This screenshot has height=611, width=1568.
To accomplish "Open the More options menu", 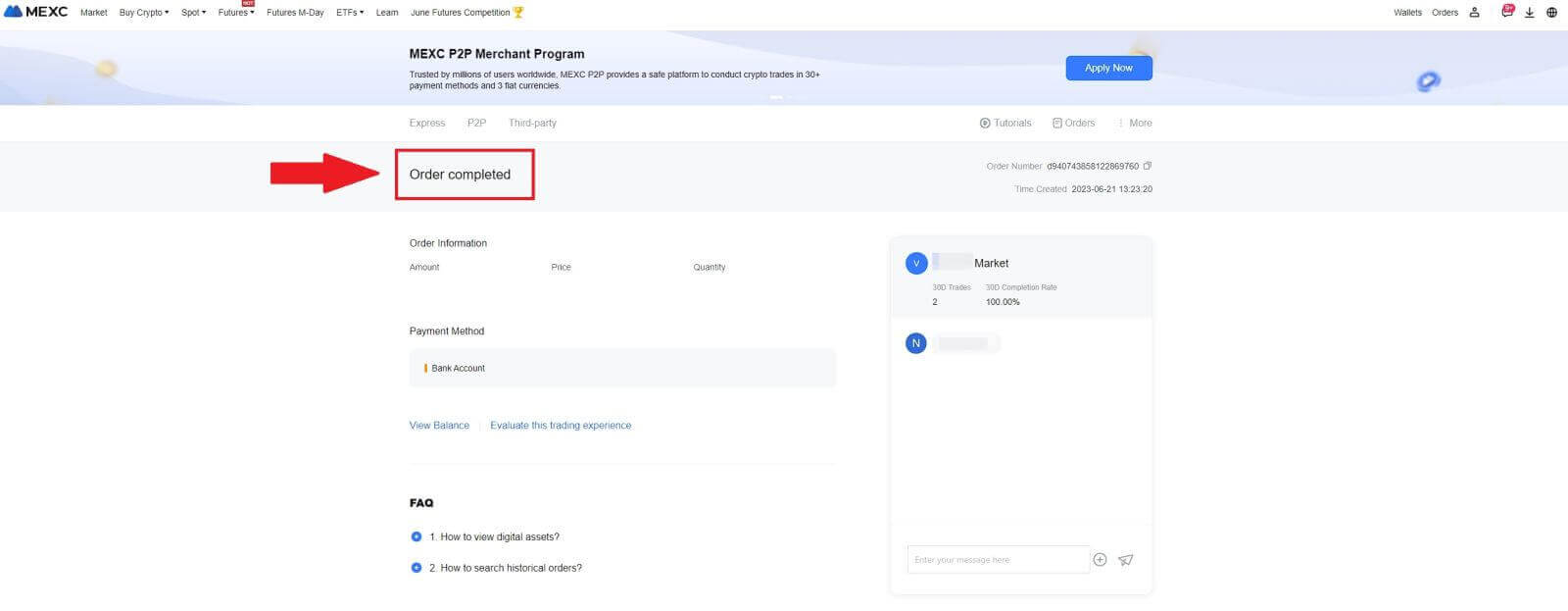I will tap(1135, 123).
